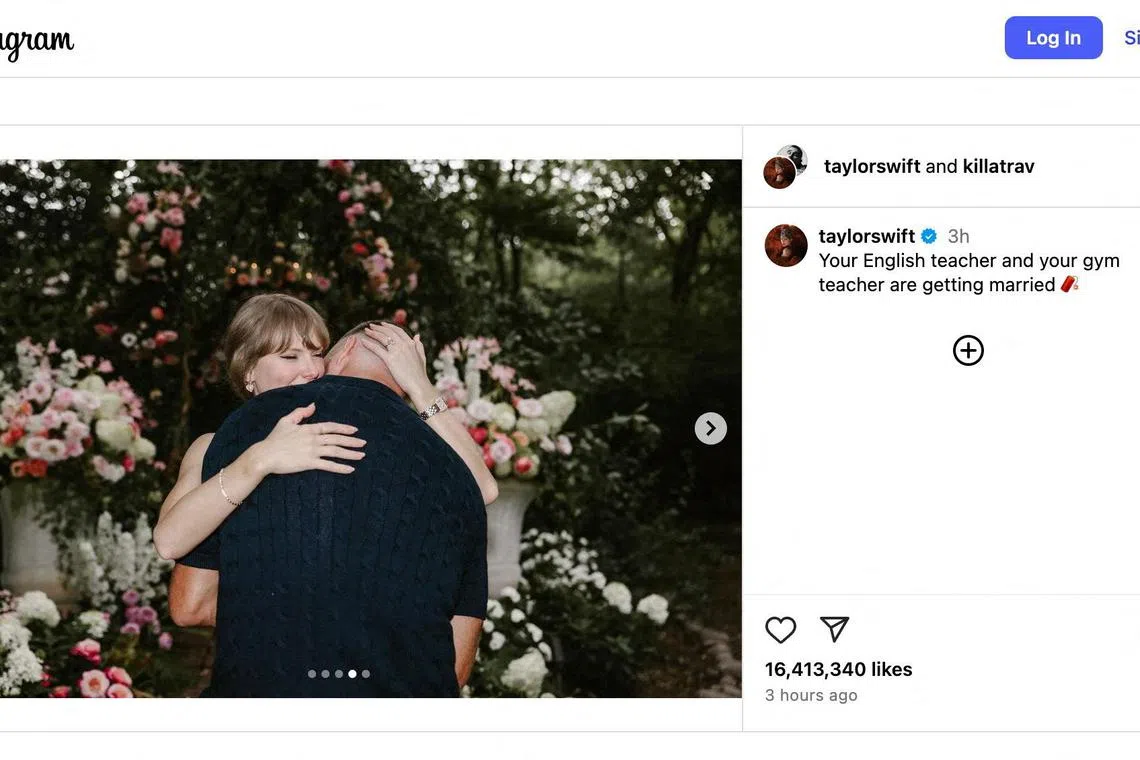Load more comments with plus circle icon
Viewport: 1140px width, 760px height.
[968, 350]
